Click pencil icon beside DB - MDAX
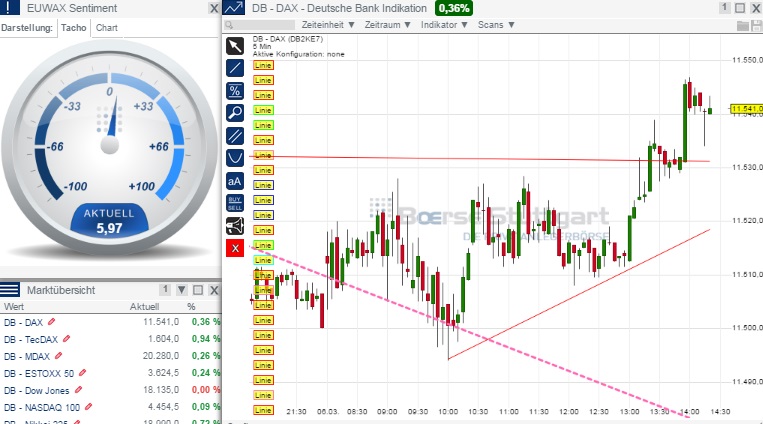This screenshot has width=763, height=424. click(x=58, y=356)
